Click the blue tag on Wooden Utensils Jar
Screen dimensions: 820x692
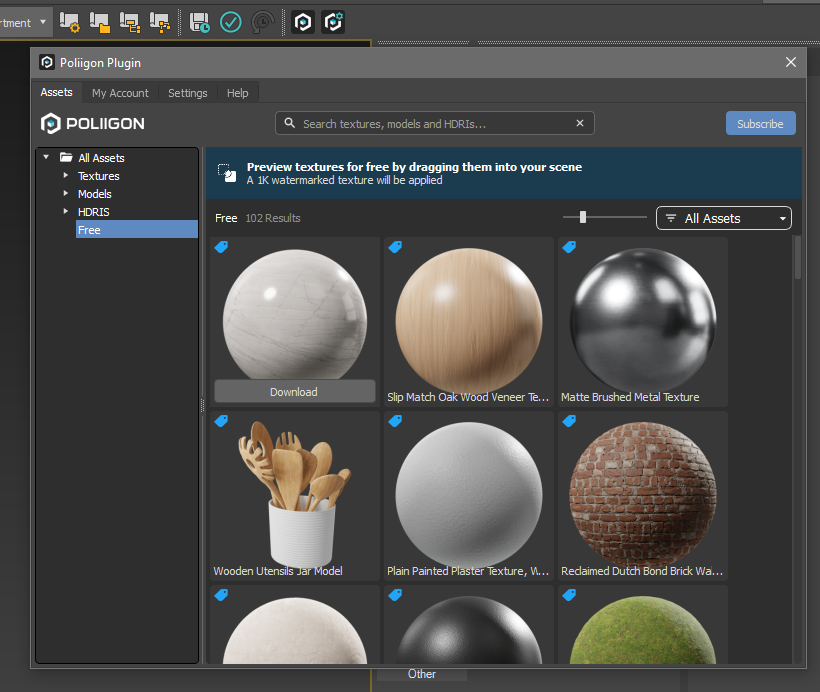tap(221, 421)
